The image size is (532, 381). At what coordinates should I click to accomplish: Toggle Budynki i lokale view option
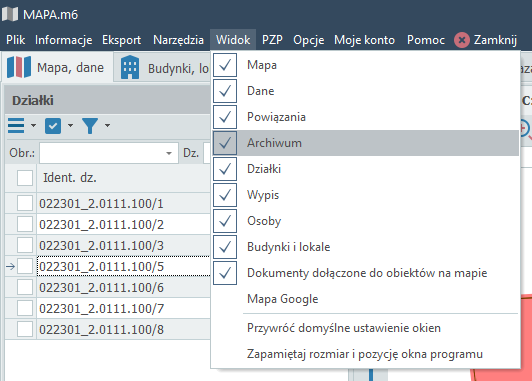click(x=366, y=247)
